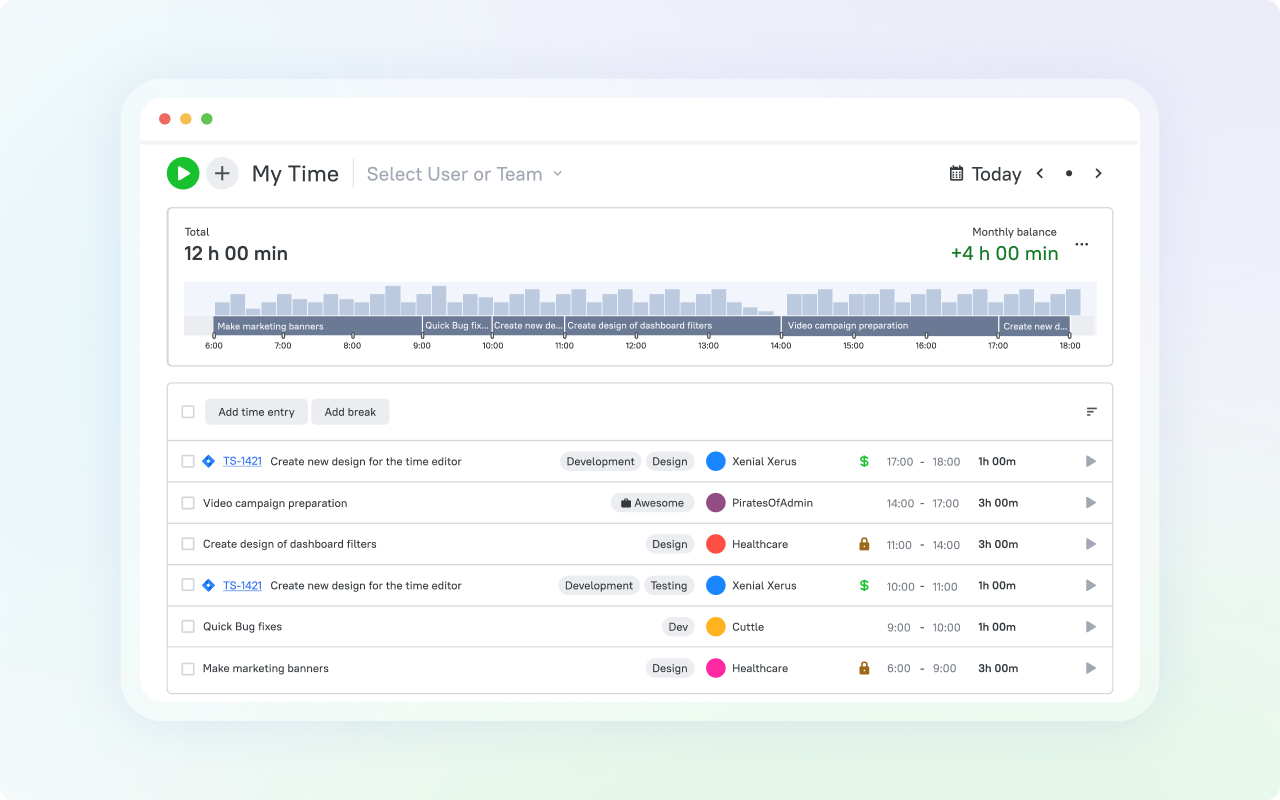Click the Development tag on the 10:00 entry
This screenshot has width=1280, height=800.
point(599,585)
